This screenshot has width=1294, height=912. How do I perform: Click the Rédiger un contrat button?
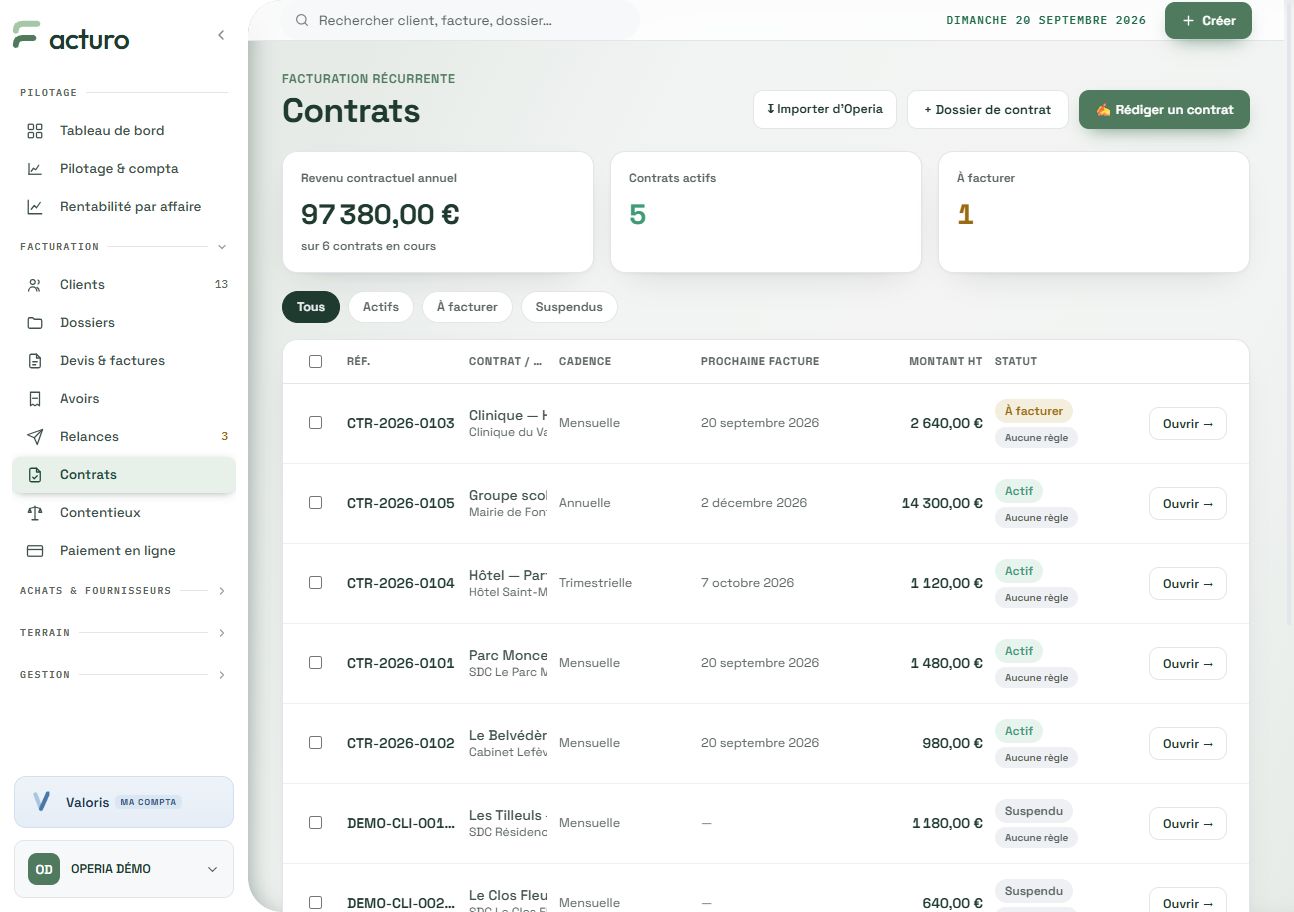(1164, 110)
